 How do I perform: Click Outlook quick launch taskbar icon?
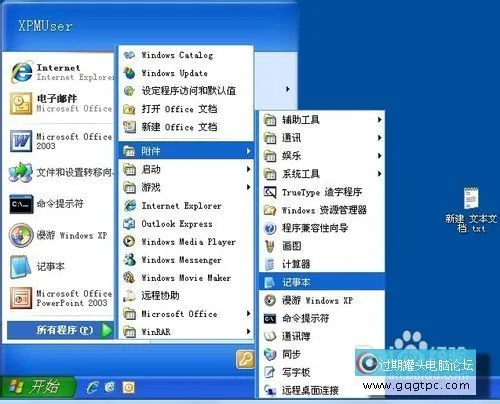[129, 387]
